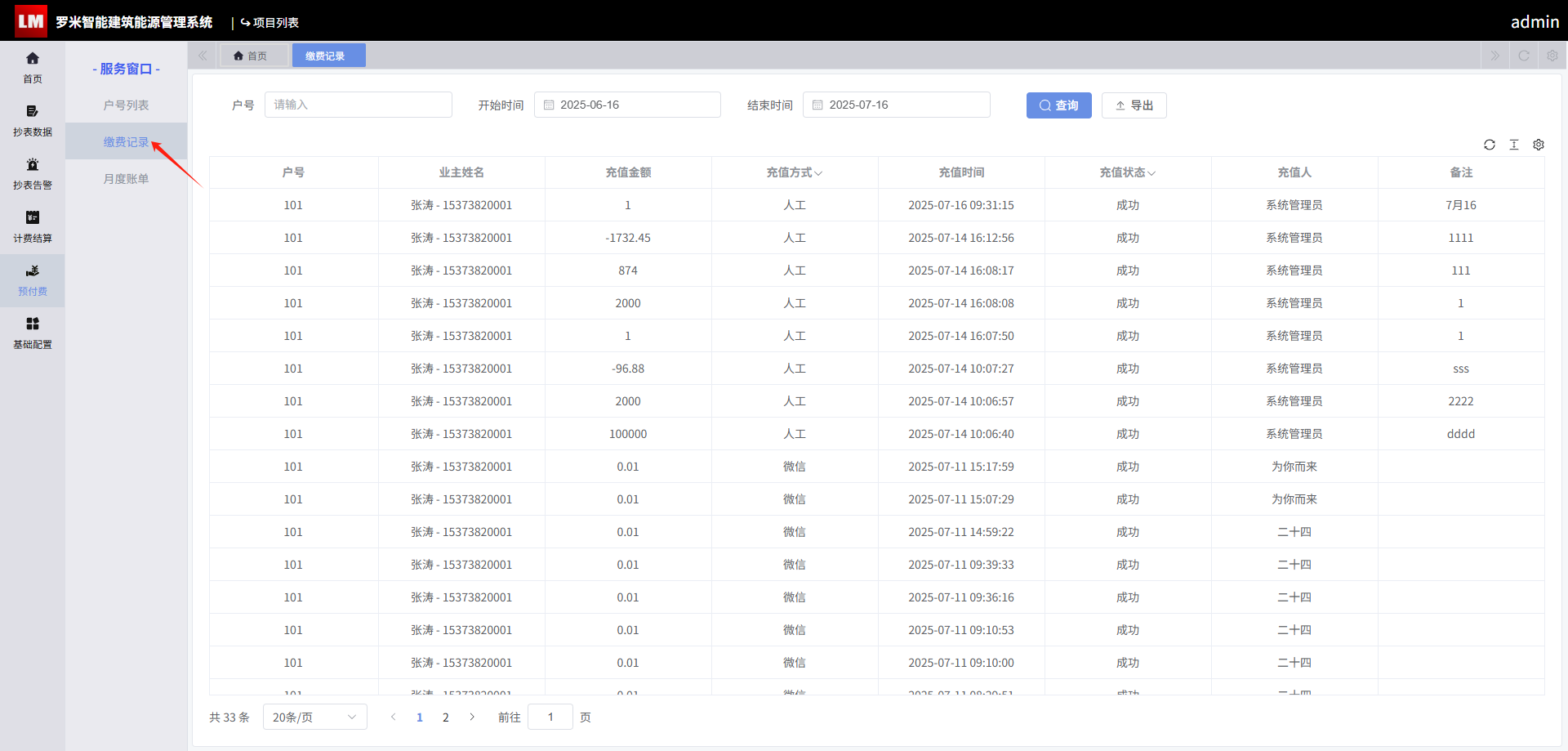Open the 计费结算 sidebar icon
The width and height of the screenshot is (1568, 751).
point(33,226)
